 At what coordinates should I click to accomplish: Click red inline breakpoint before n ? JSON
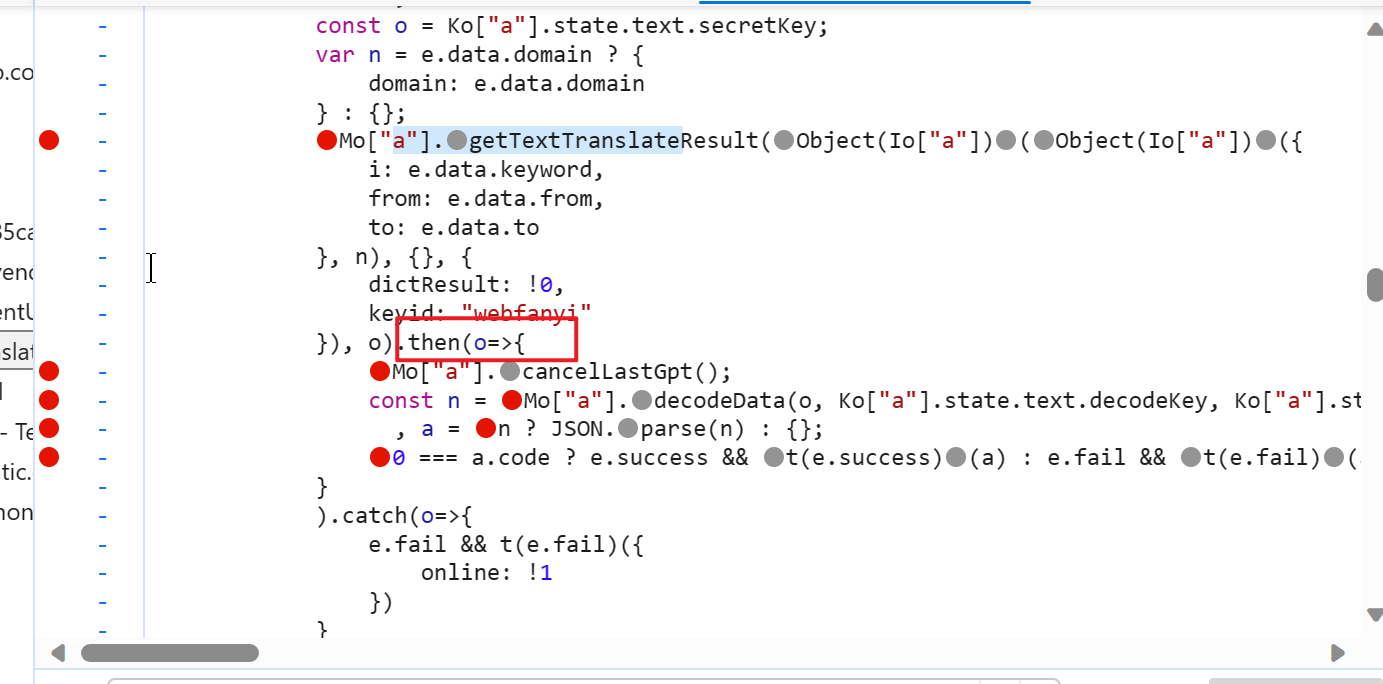(x=486, y=430)
